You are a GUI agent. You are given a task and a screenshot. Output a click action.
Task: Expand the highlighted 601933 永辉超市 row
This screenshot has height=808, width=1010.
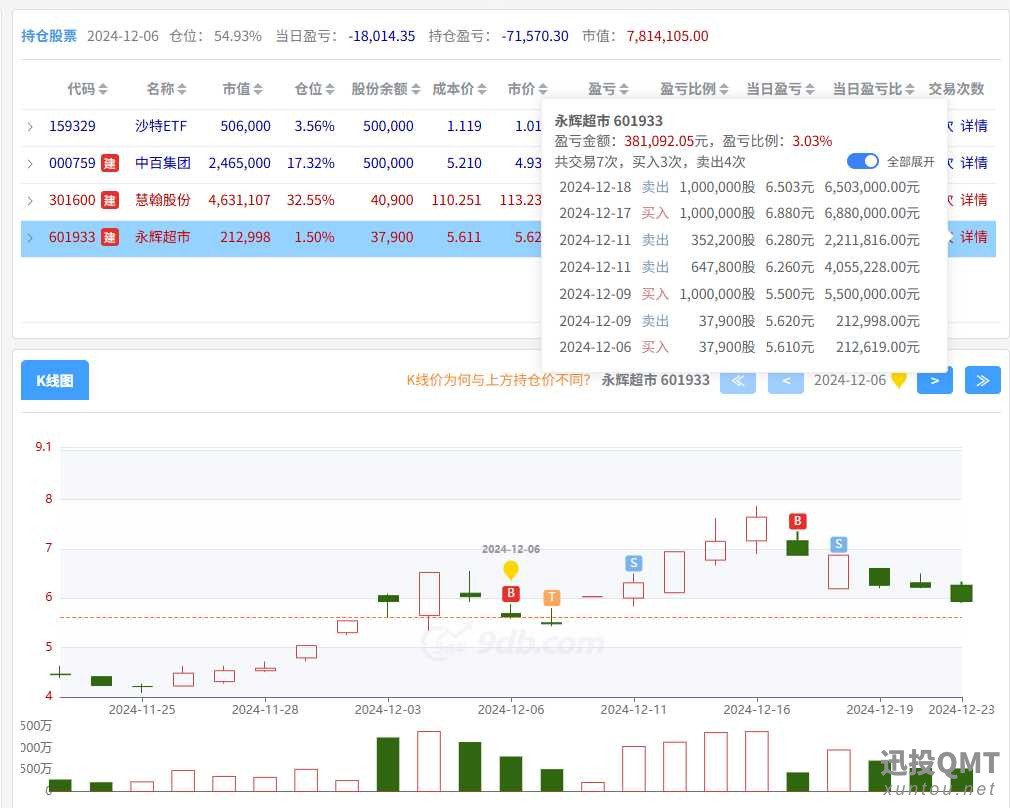pyautogui.click(x=30, y=238)
